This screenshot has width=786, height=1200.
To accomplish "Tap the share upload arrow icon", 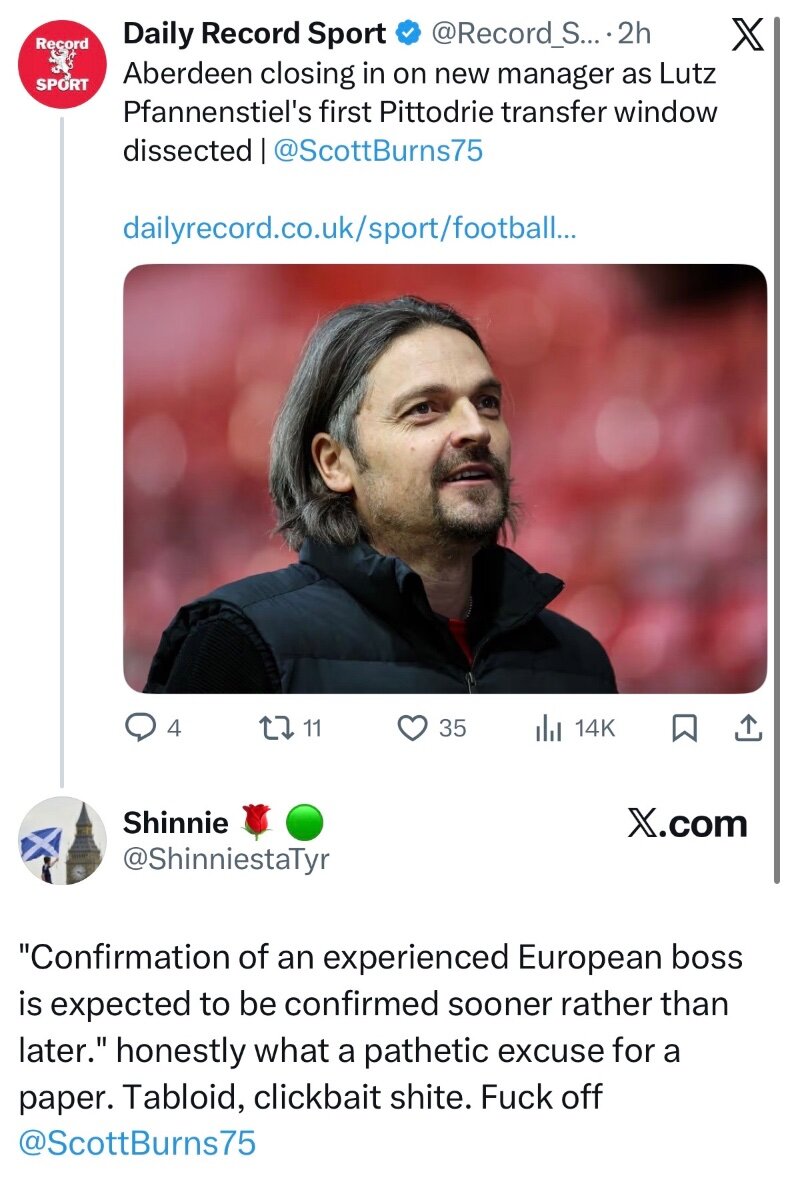I will point(747,729).
